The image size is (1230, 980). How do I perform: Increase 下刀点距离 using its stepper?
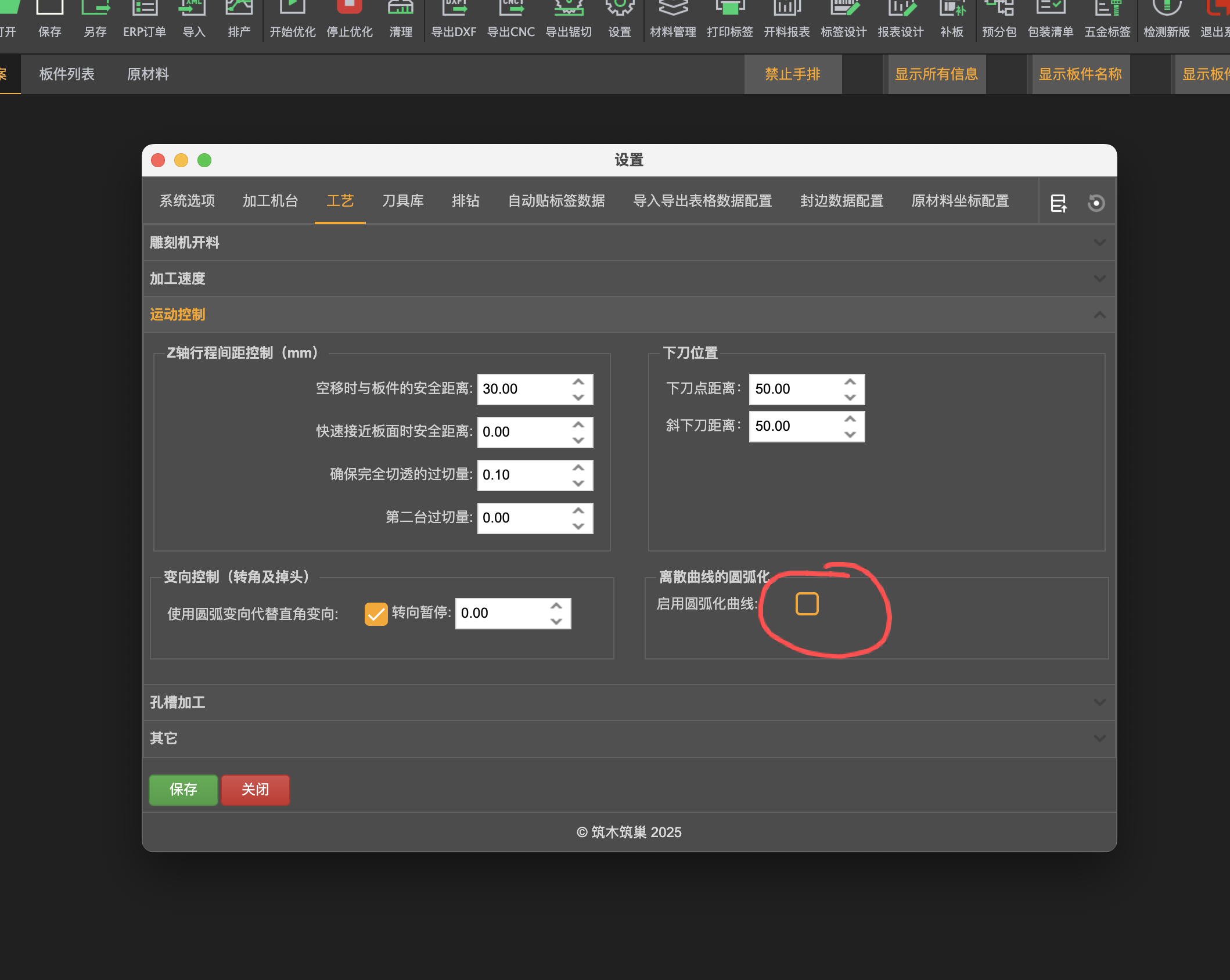pos(849,382)
